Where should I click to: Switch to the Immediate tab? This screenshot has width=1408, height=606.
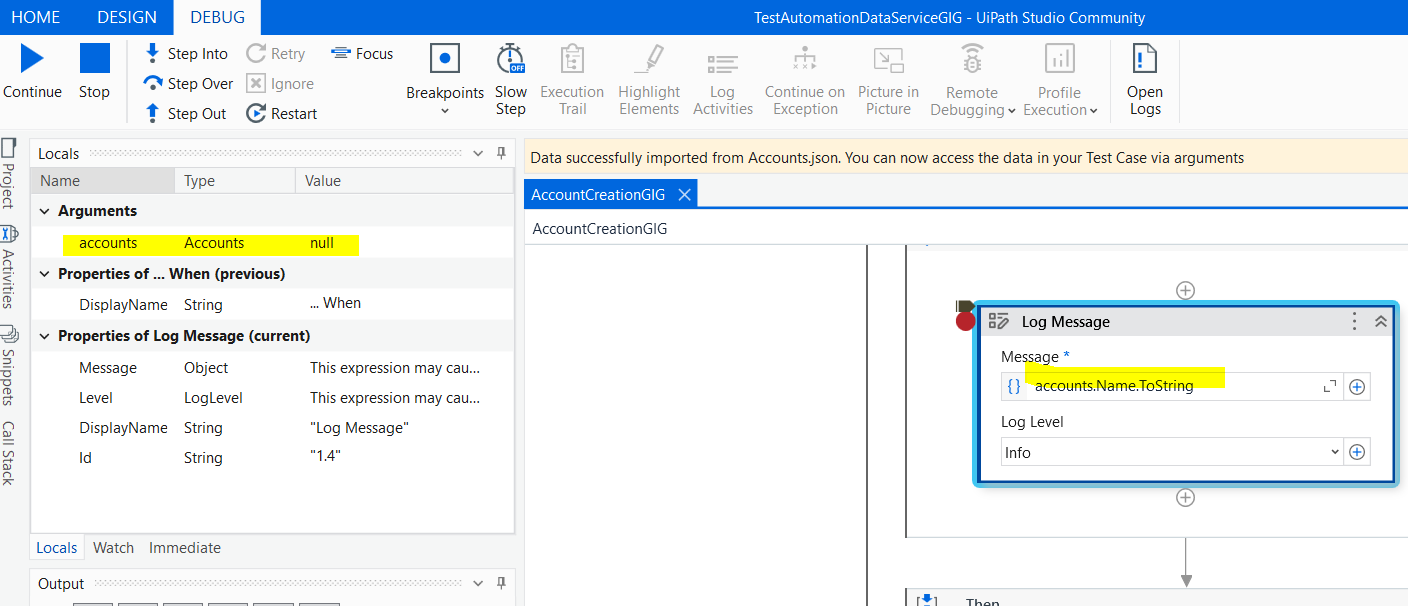tap(185, 548)
